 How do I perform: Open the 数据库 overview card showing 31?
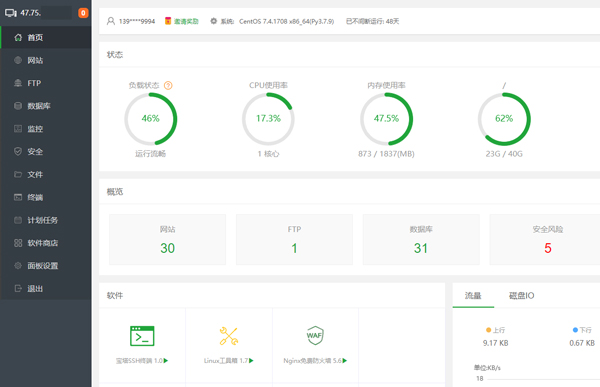[x=421, y=240]
